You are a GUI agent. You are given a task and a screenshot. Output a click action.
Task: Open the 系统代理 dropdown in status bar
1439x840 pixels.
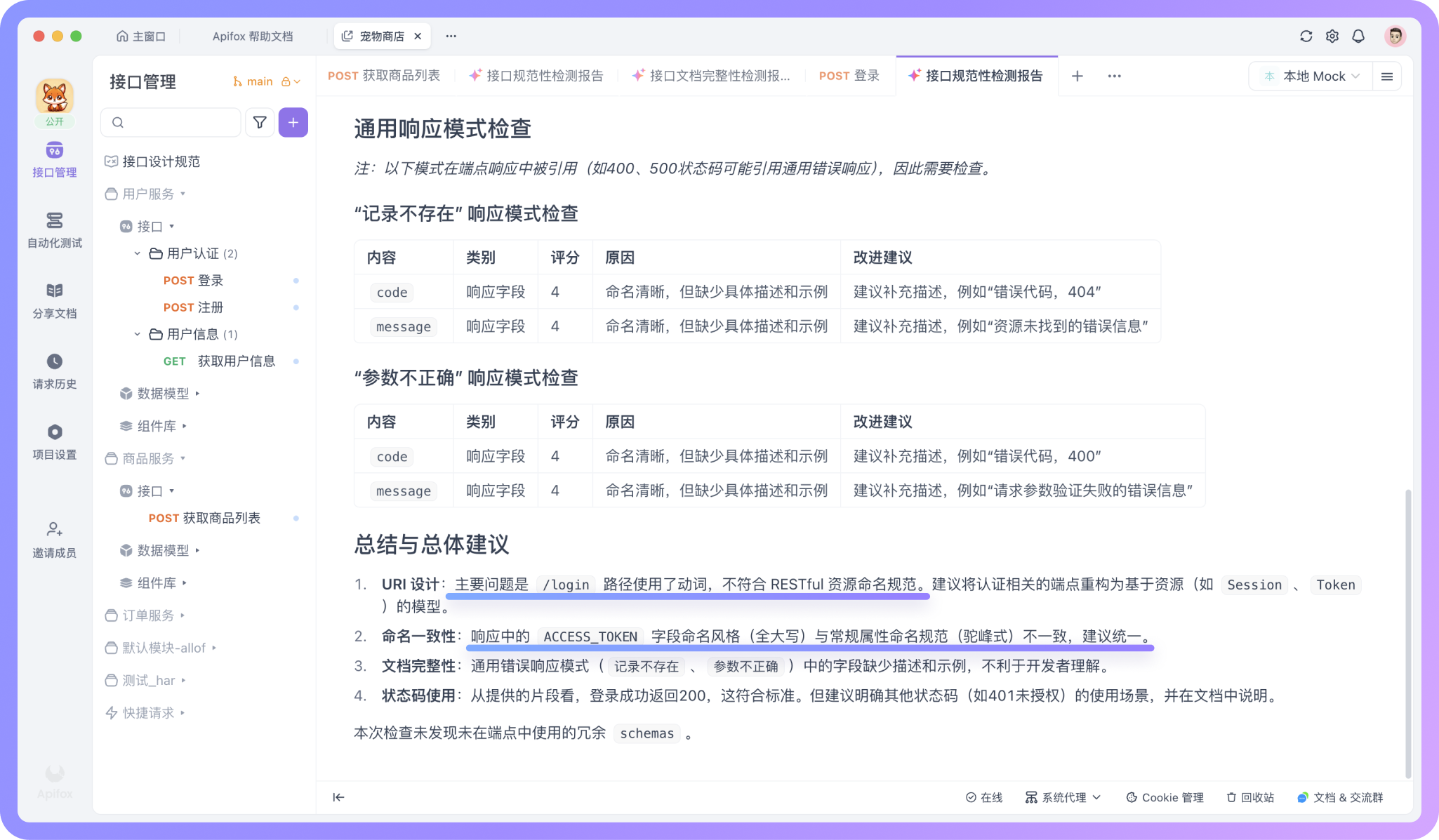1063,798
